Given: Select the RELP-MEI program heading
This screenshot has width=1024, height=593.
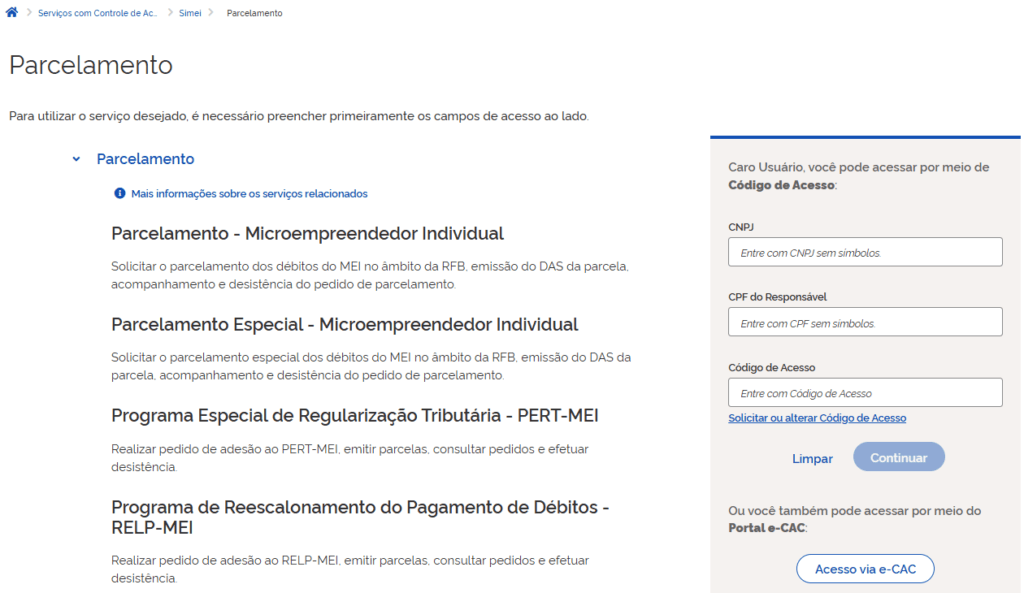Looking at the screenshot, I should tap(360, 517).
